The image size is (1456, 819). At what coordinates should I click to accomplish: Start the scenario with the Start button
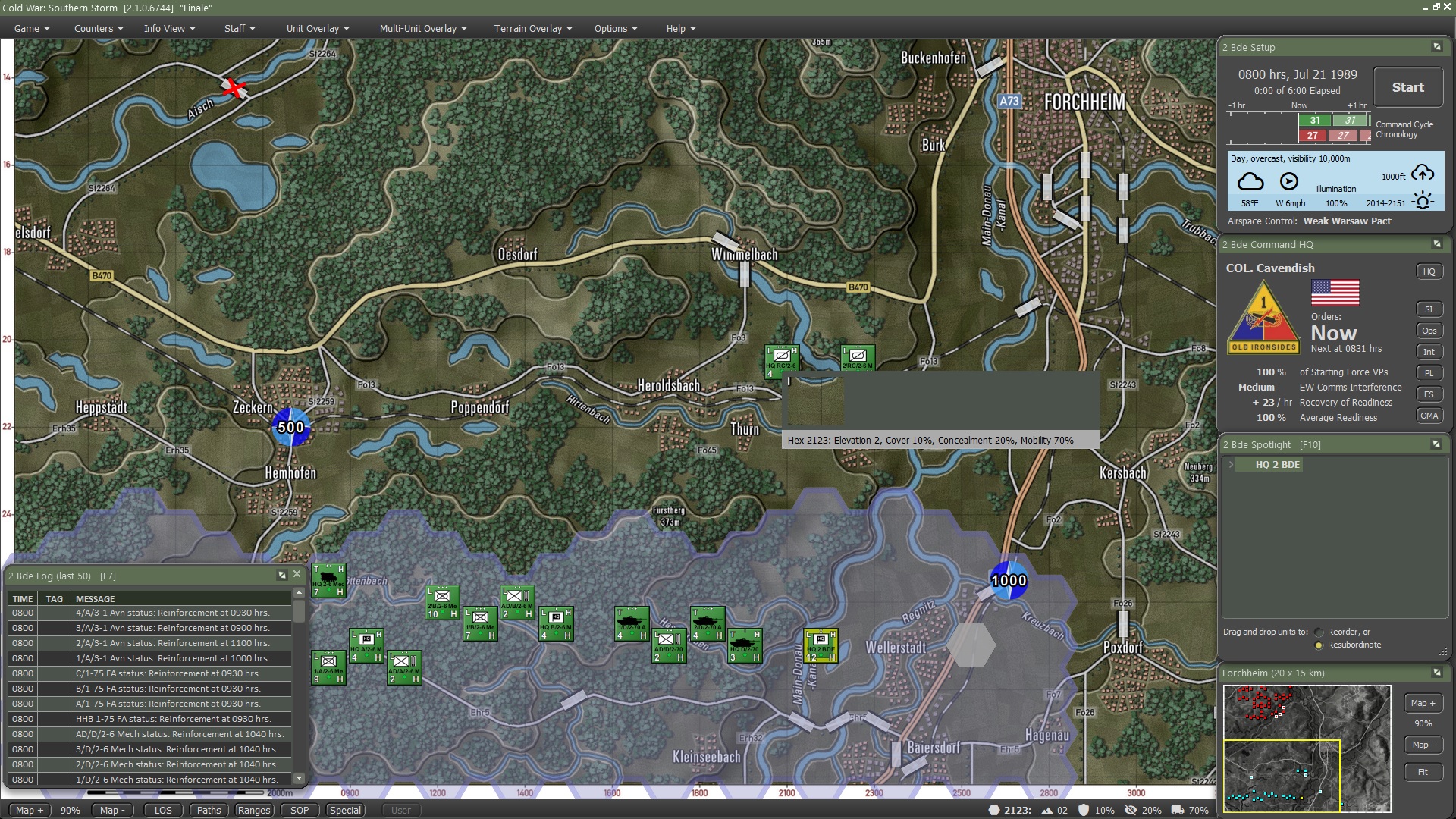pyautogui.click(x=1407, y=87)
